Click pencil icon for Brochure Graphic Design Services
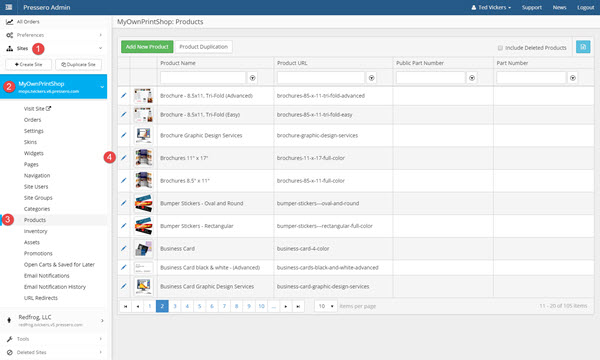 click(x=124, y=135)
